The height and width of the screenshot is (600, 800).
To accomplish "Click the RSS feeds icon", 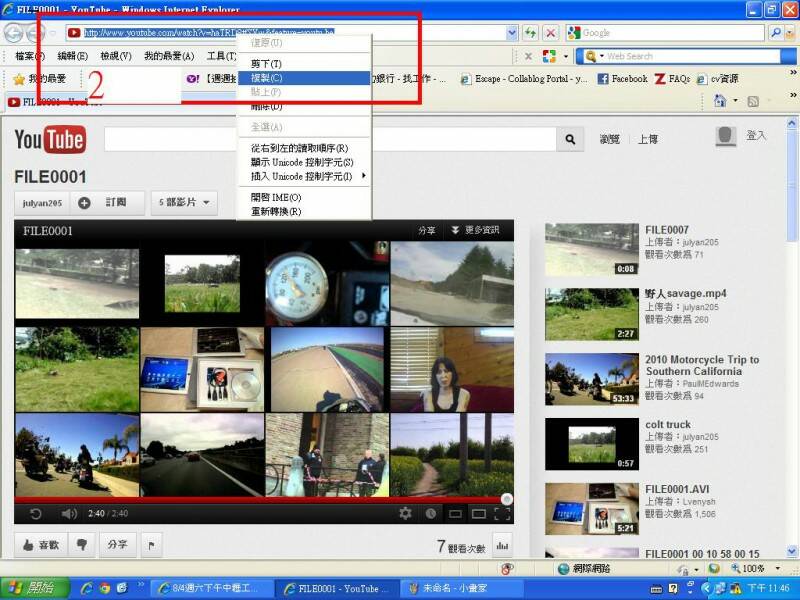I will click(x=753, y=101).
